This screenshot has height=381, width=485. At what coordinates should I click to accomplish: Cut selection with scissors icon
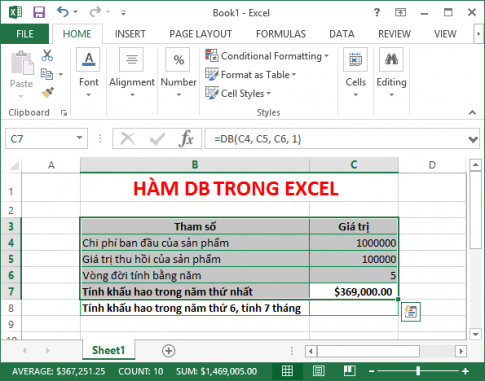(x=47, y=55)
